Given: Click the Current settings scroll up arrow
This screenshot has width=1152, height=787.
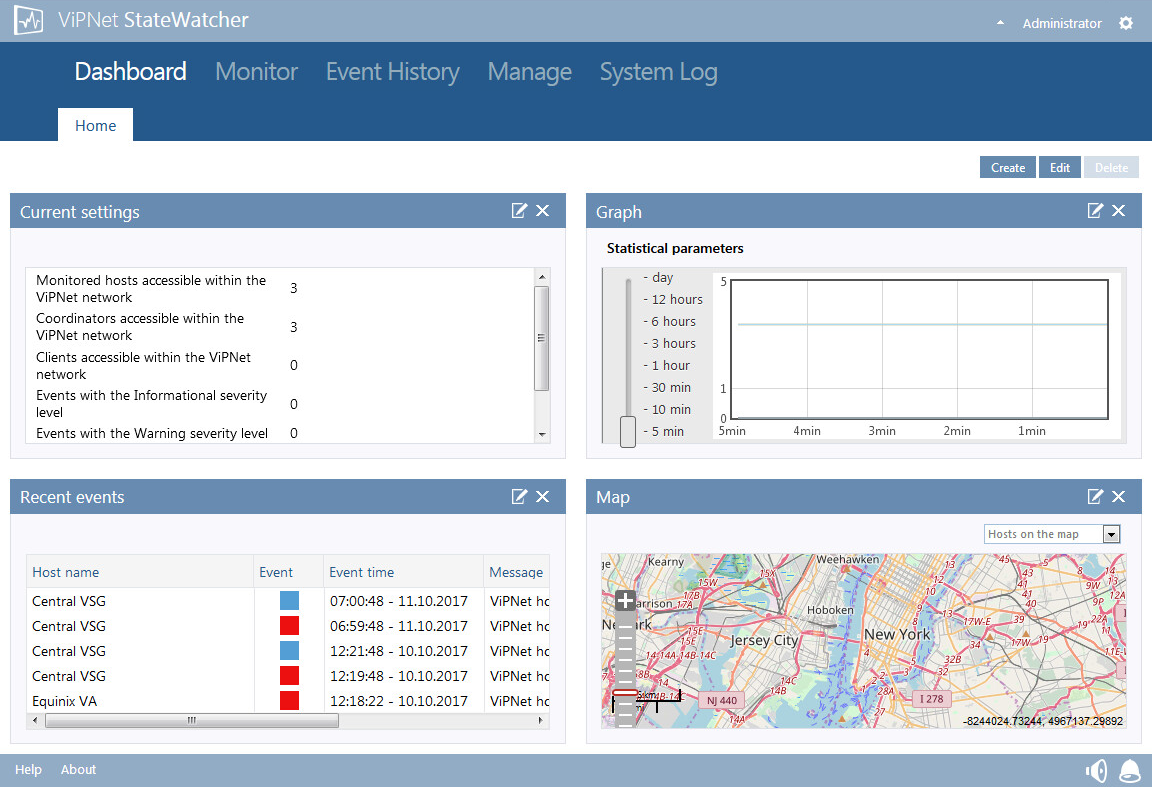Looking at the screenshot, I should point(542,277).
